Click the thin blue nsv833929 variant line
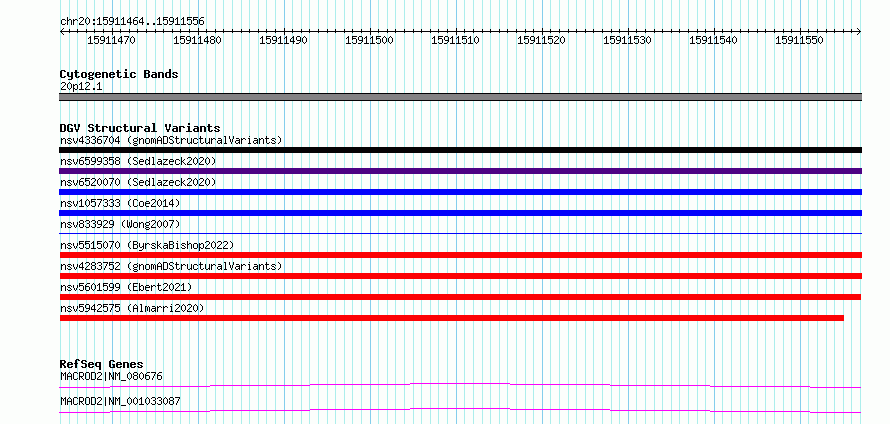 click(460, 233)
